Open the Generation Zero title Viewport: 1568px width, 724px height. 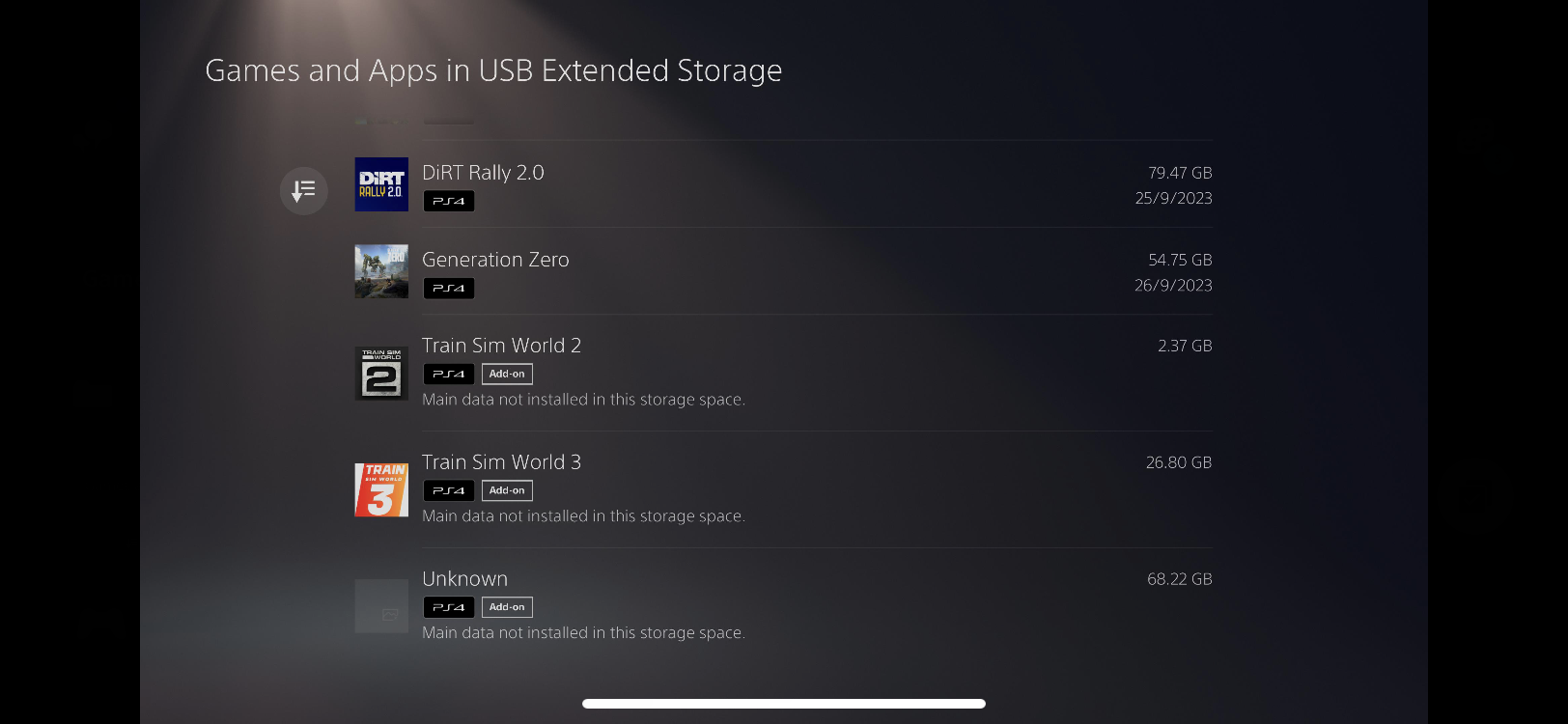[x=495, y=260]
